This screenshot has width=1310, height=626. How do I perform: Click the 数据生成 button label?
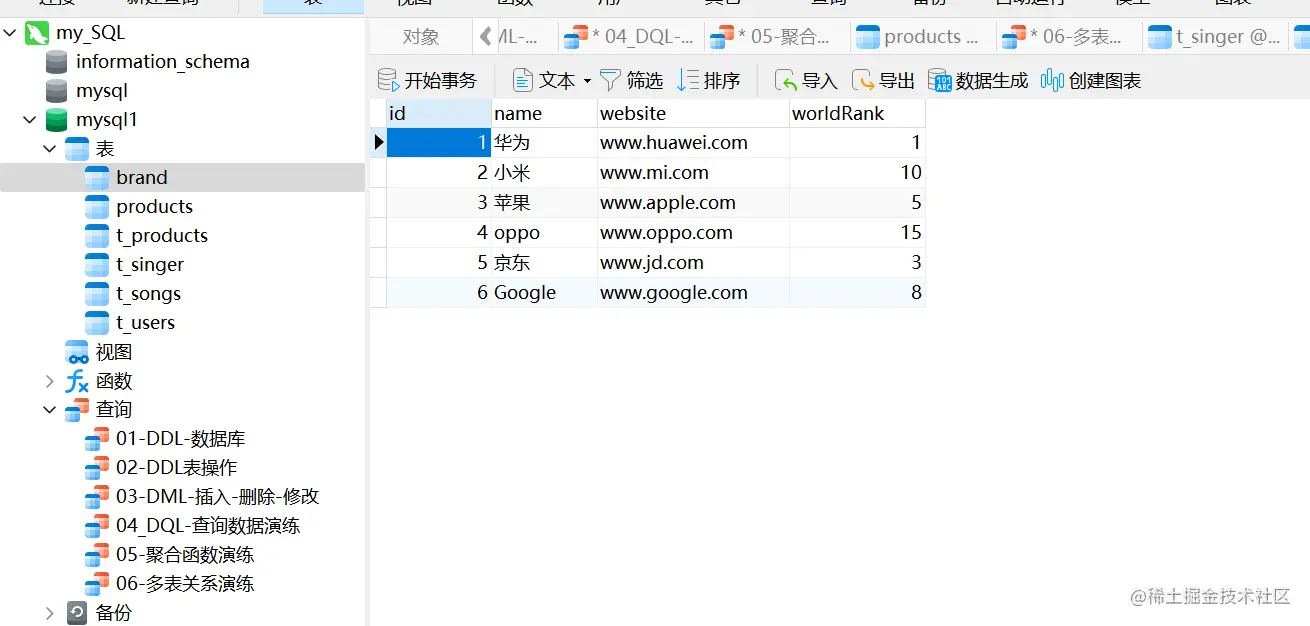pyautogui.click(x=991, y=81)
